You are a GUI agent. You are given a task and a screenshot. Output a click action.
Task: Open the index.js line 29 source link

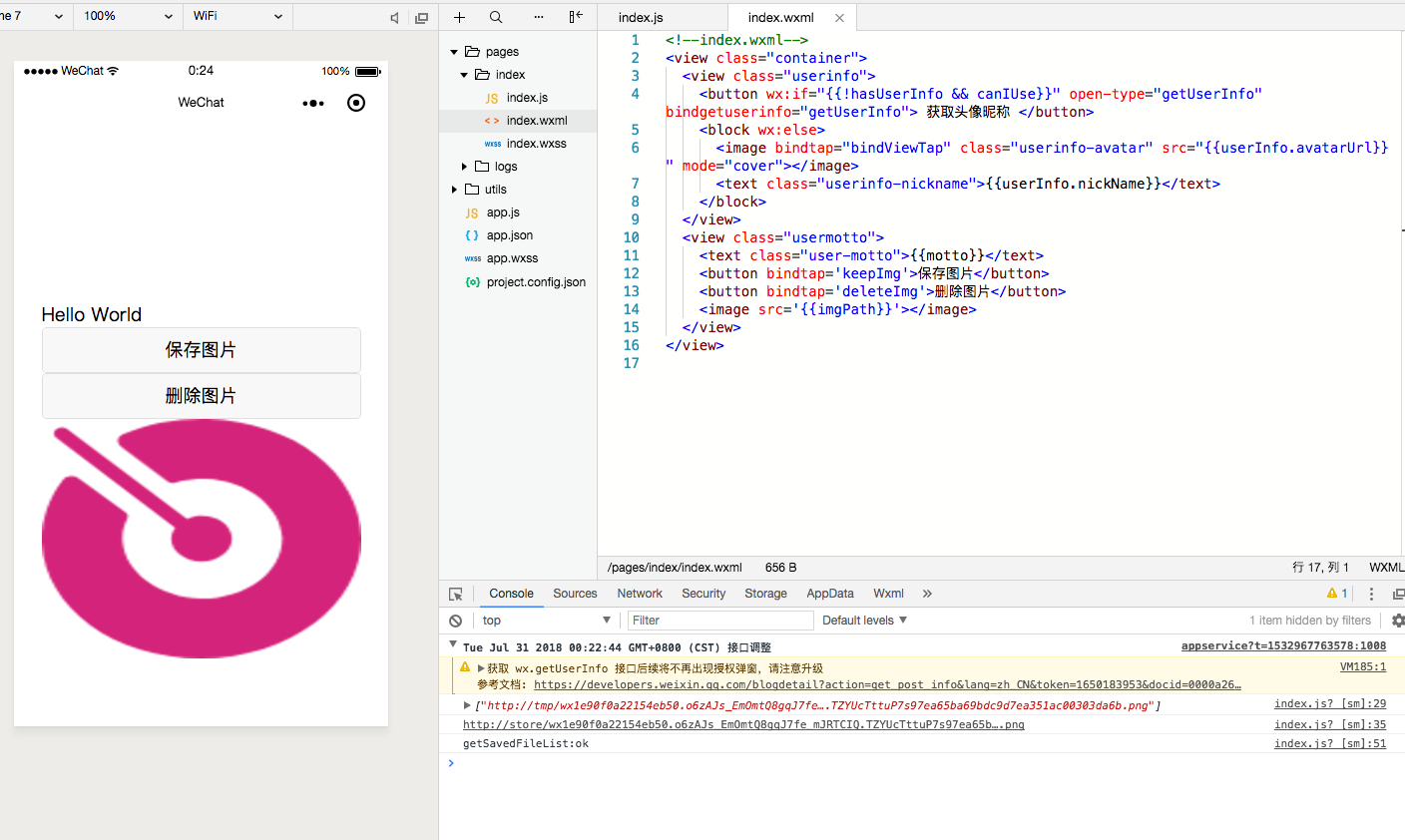click(x=1330, y=704)
